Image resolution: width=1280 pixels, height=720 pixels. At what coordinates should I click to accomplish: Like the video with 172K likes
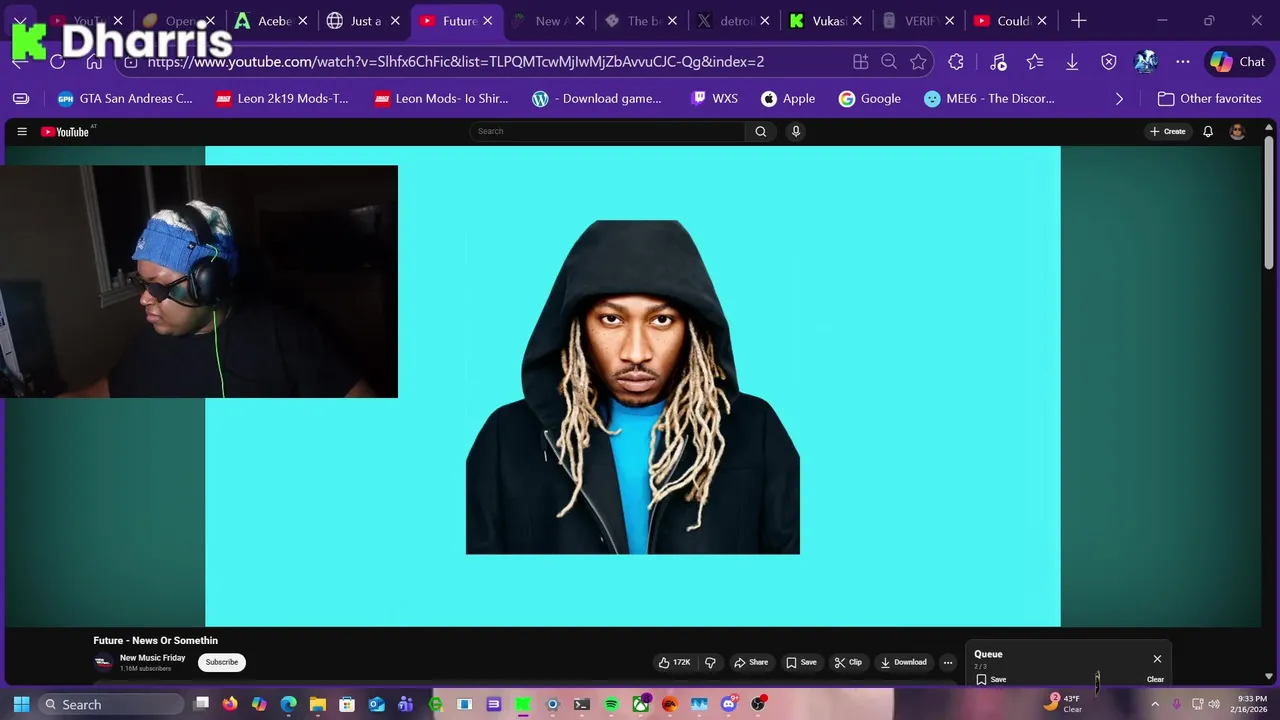click(674, 662)
